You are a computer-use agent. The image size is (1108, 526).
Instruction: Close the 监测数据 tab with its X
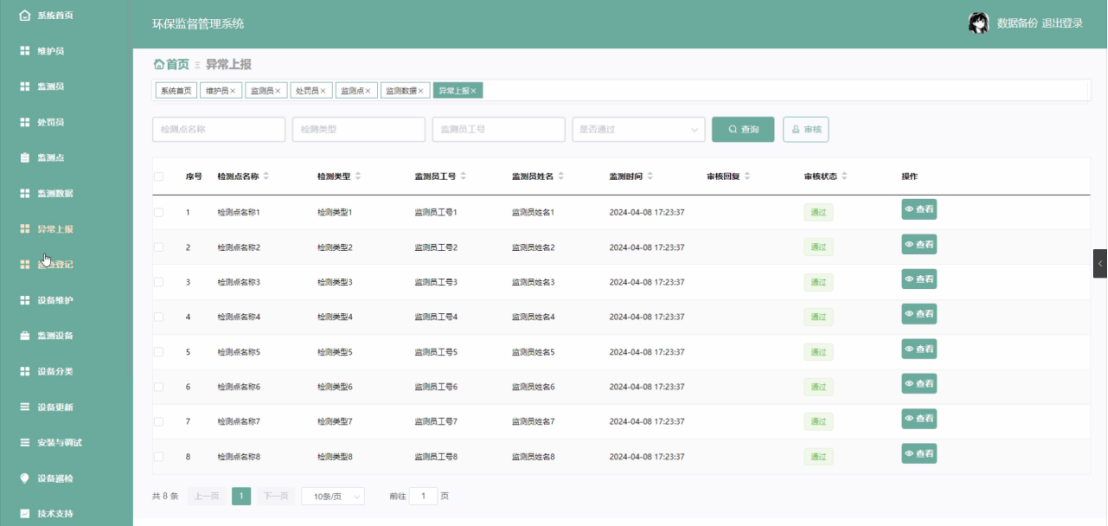click(x=420, y=90)
